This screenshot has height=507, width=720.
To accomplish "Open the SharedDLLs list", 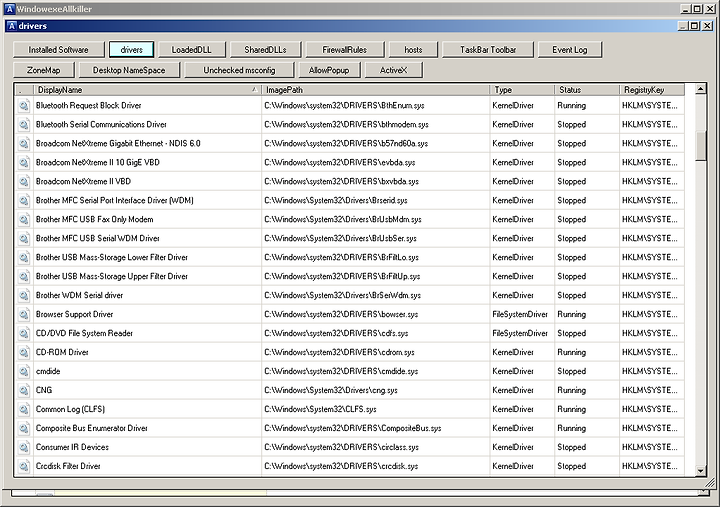I will [265, 50].
